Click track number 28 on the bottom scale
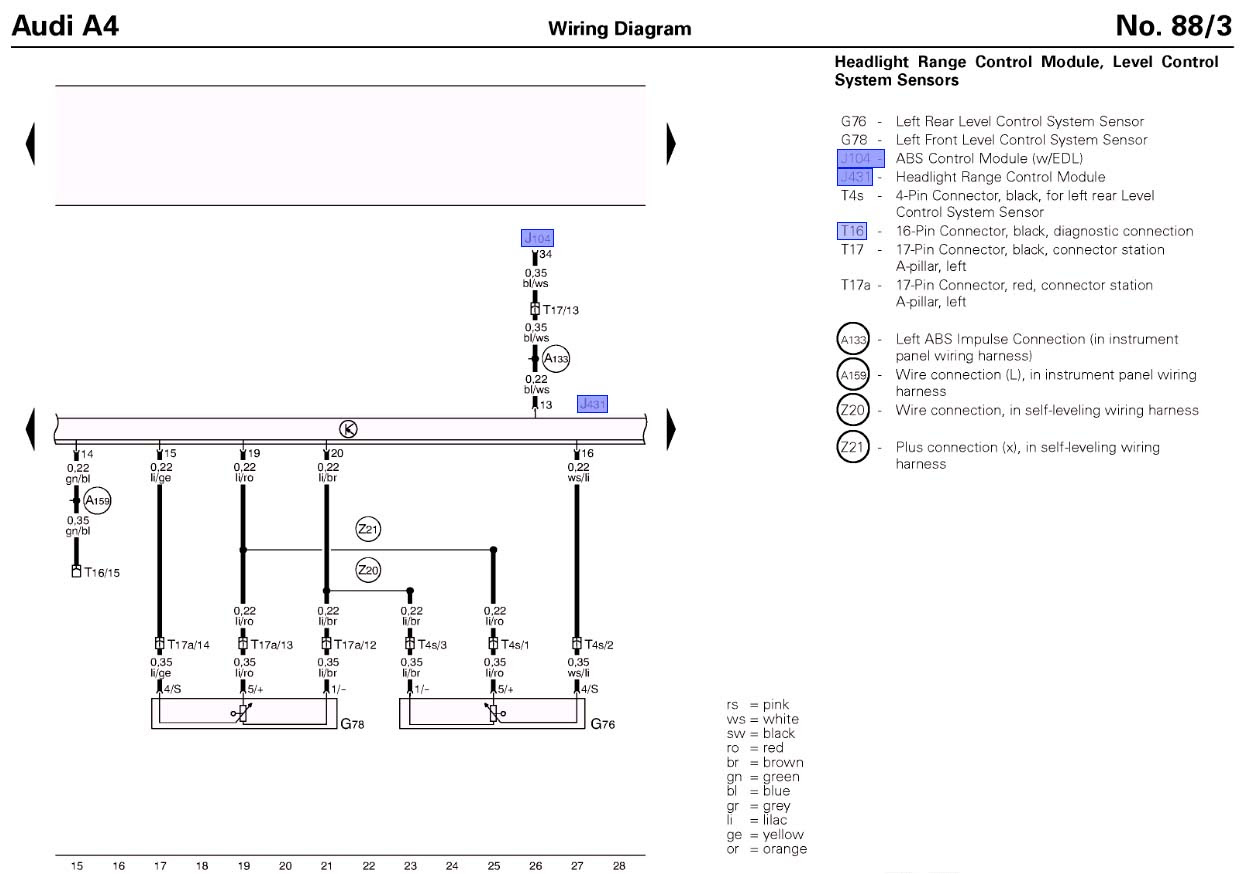Screen dimensions: 1248x874 point(619,866)
